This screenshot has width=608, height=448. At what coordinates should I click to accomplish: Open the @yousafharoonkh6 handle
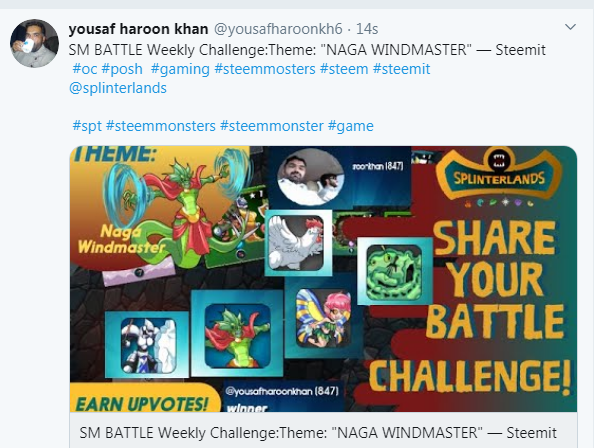278,29
